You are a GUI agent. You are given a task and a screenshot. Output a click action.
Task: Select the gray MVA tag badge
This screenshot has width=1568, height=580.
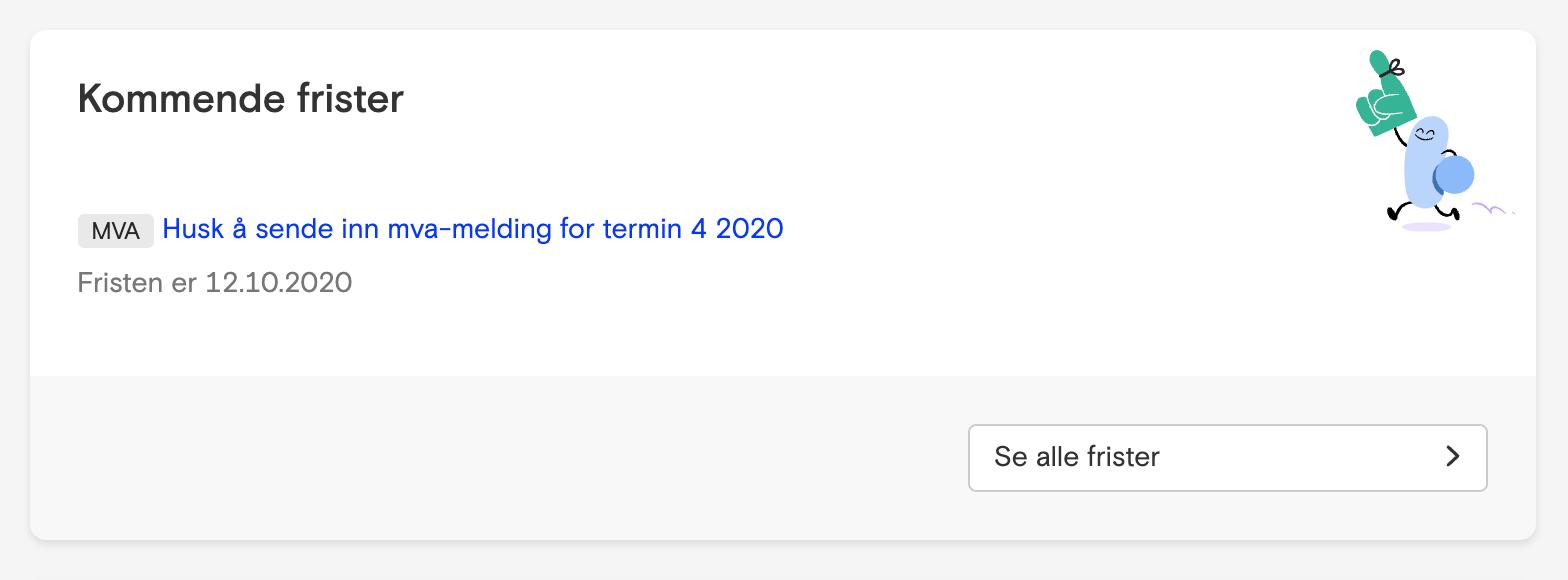(116, 231)
